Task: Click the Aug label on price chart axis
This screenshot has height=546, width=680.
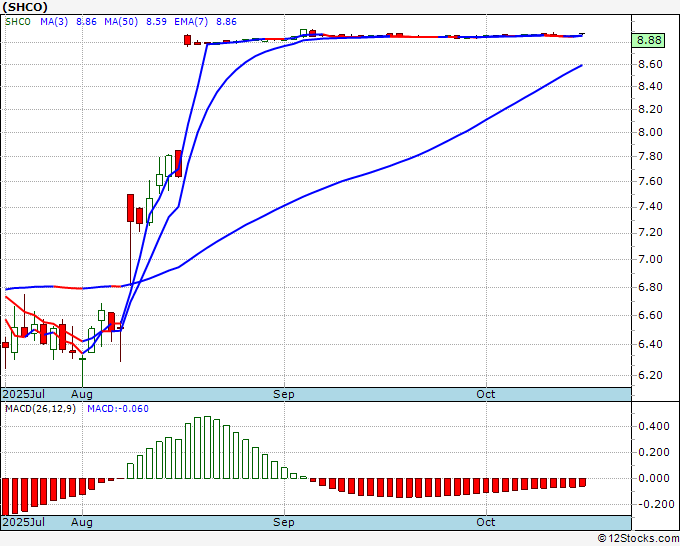Action: click(82, 394)
